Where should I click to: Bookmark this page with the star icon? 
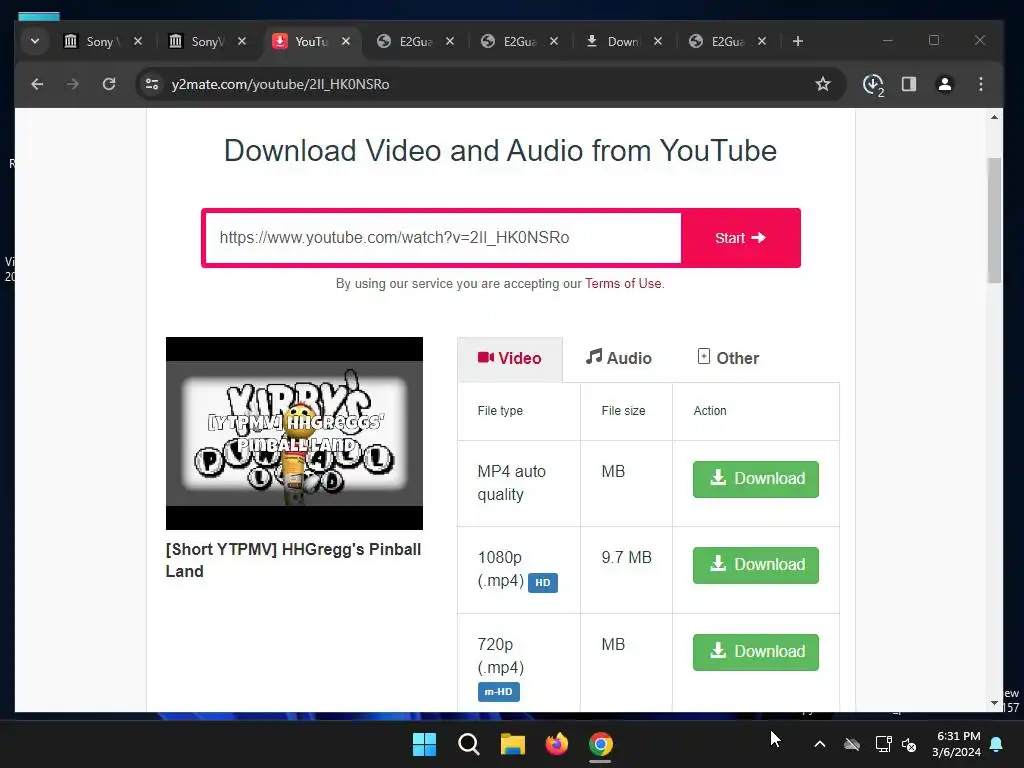pyautogui.click(x=823, y=84)
